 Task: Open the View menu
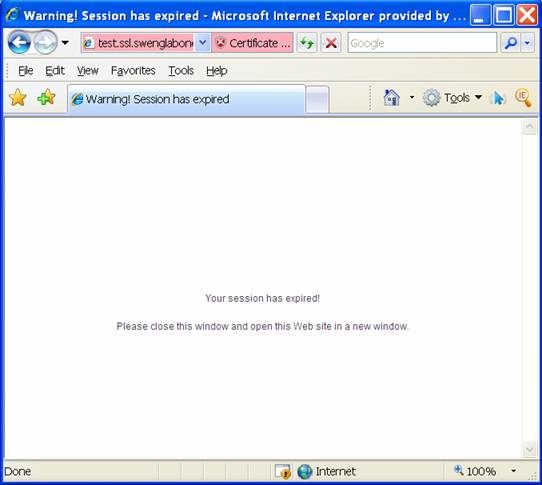pyautogui.click(x=87, y=71)
